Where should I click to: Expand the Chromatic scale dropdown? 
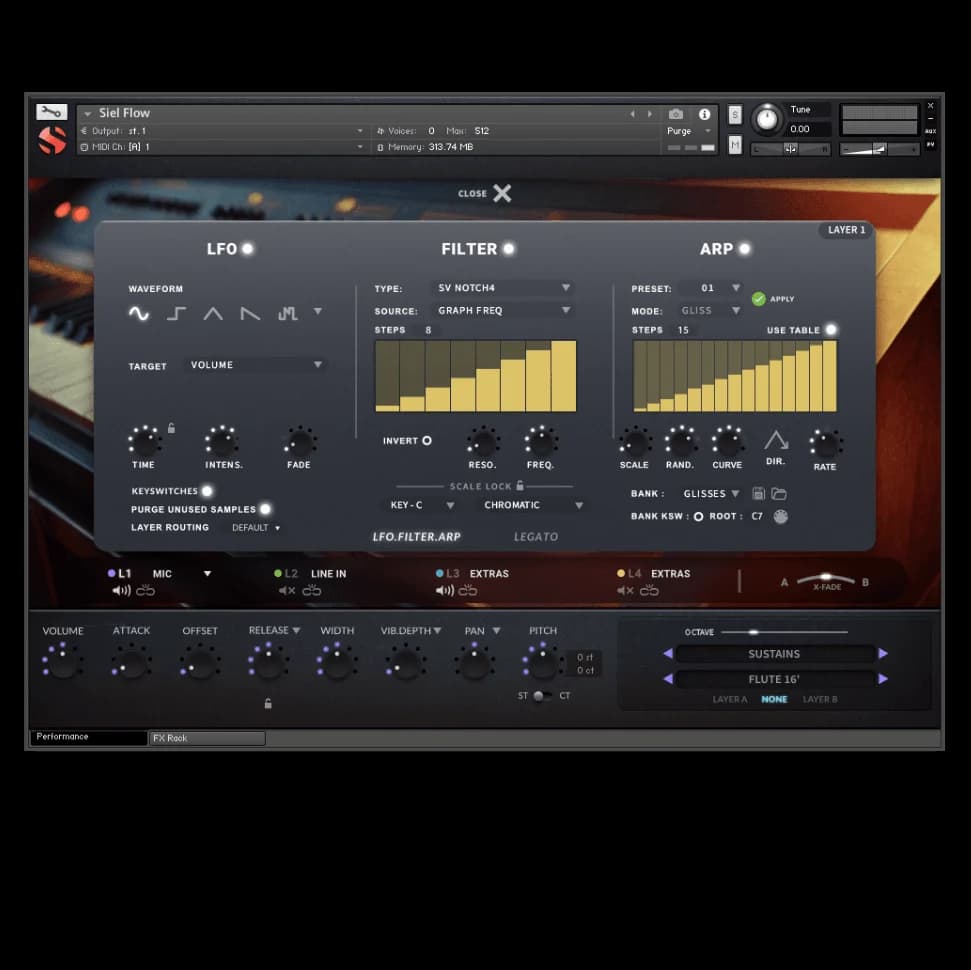pos(532,506)
